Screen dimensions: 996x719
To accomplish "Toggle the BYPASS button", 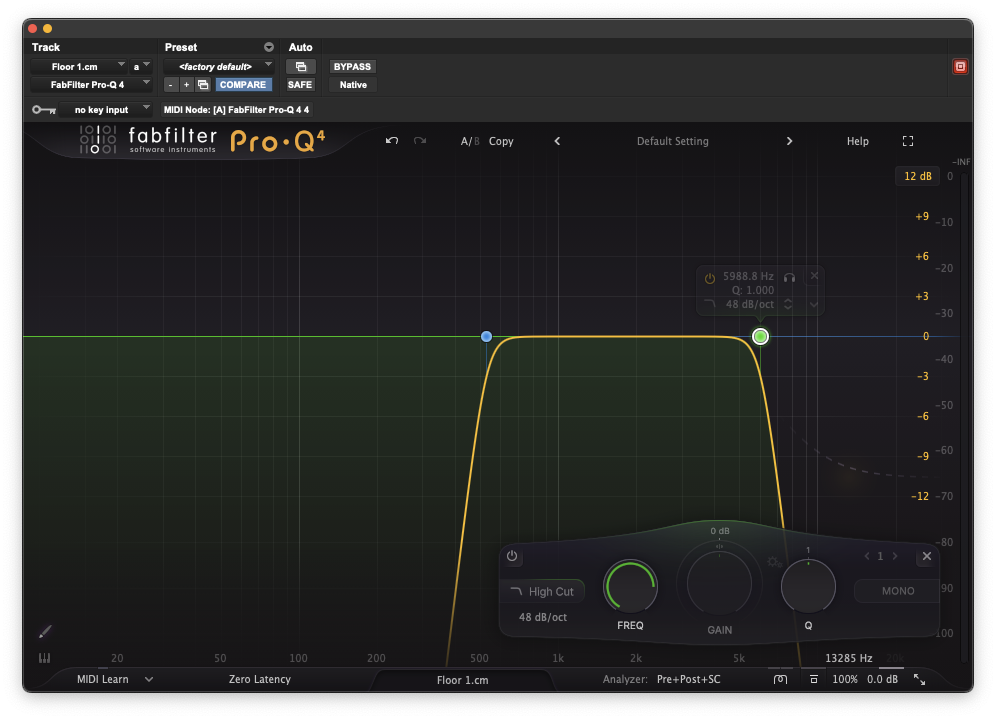I will [x=353, y=67].
